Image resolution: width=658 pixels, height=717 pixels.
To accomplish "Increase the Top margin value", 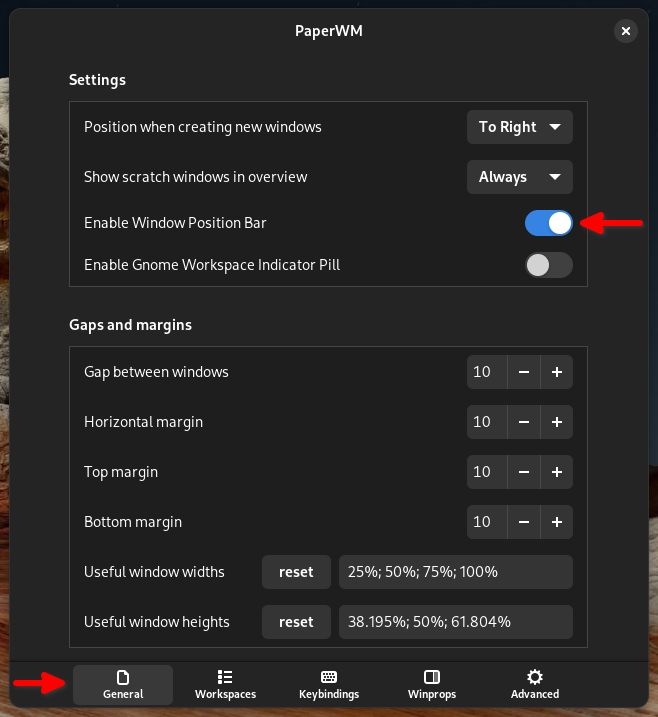I will coord(556,472).
